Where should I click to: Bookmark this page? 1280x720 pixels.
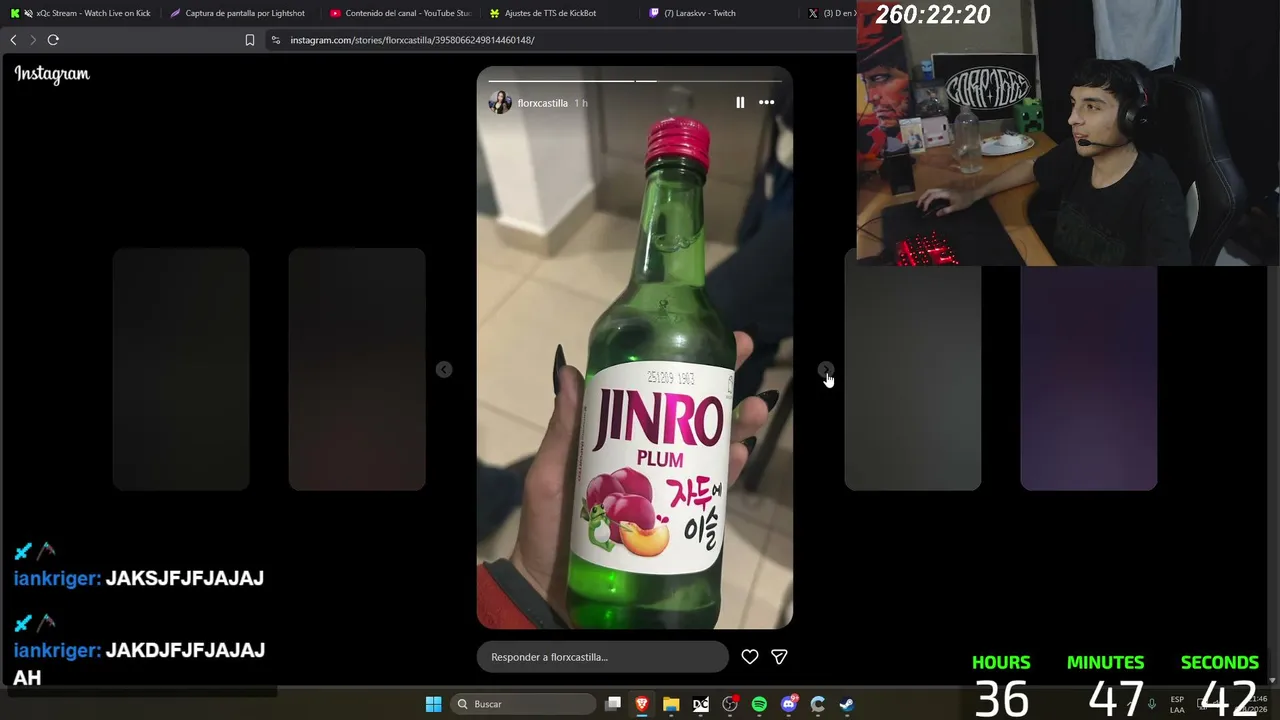(x=250, y=40)
